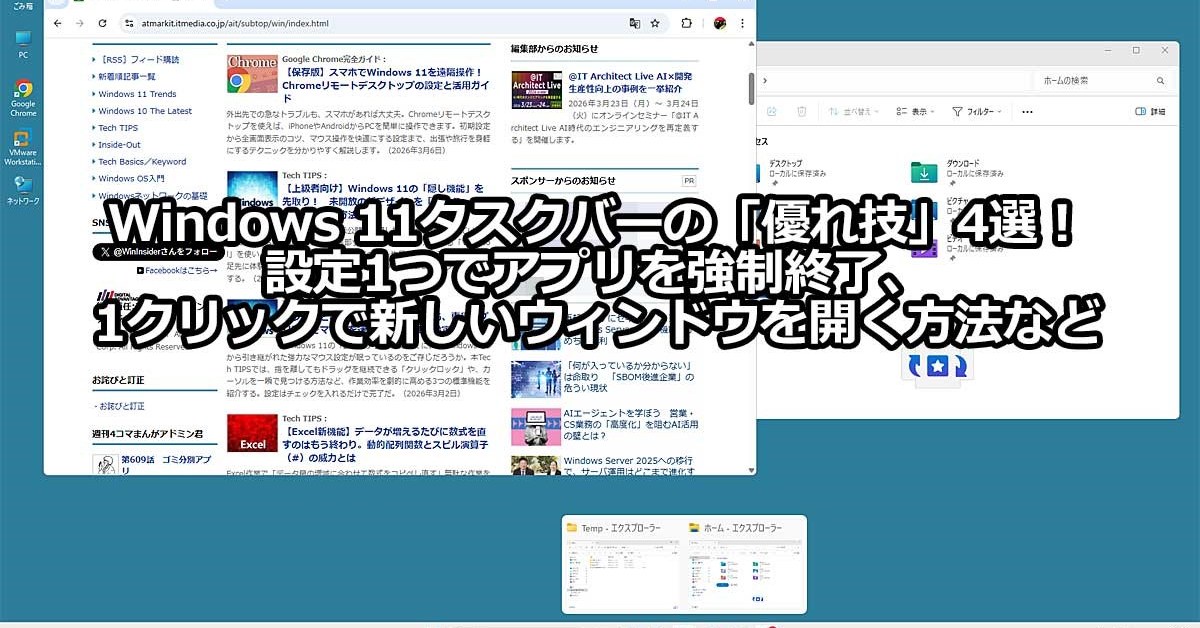1200x628 pixels.
Task: Open Explorer's three-dot more options menu
Action: pos(1026,111)
